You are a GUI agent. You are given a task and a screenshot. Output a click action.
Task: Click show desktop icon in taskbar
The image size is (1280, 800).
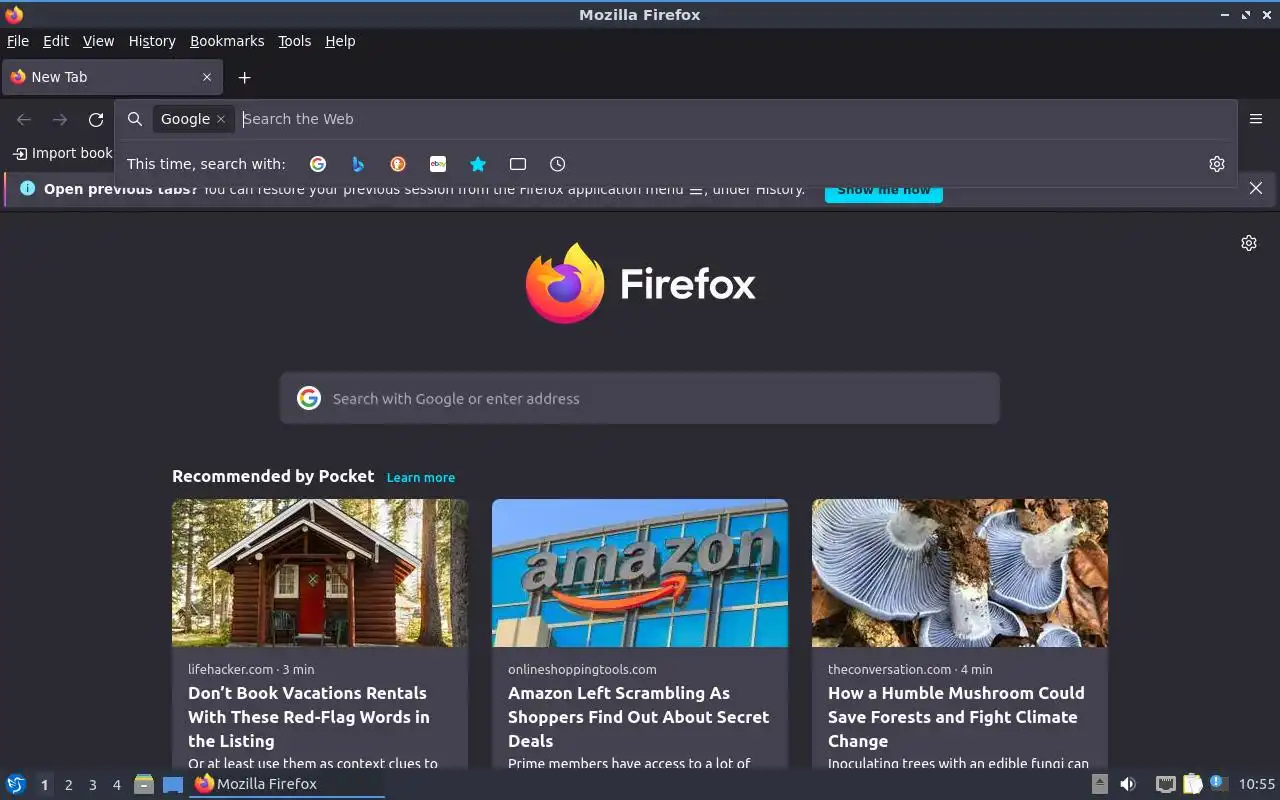pyautogui.click(x=173, y=784)
